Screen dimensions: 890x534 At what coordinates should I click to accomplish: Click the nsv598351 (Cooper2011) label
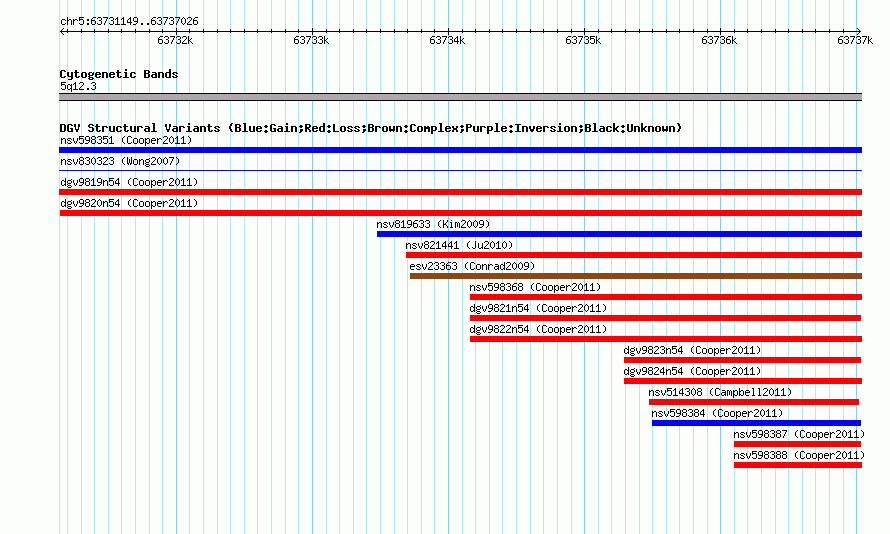(x=126, y=140)
